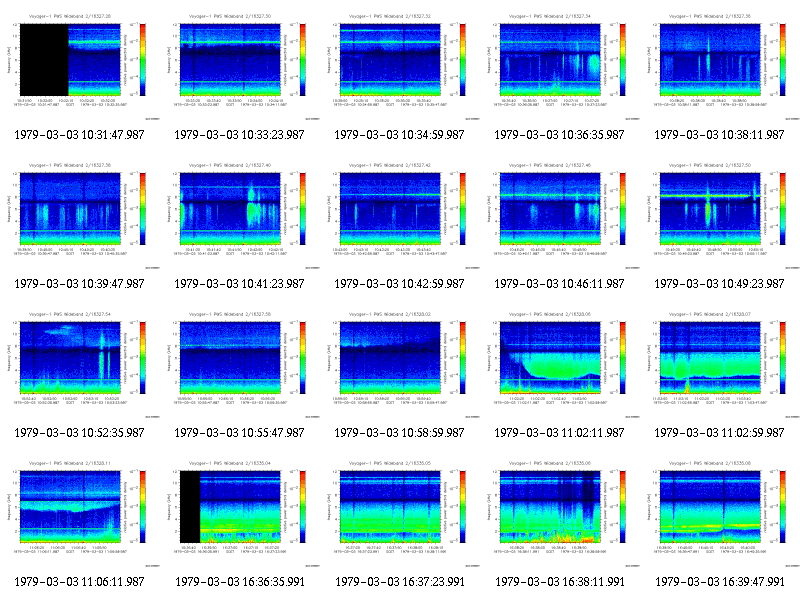Open the 10:55:47.987 spectrogram thumbnail
This screenshot has height=596, width=800.
(240, 364)
